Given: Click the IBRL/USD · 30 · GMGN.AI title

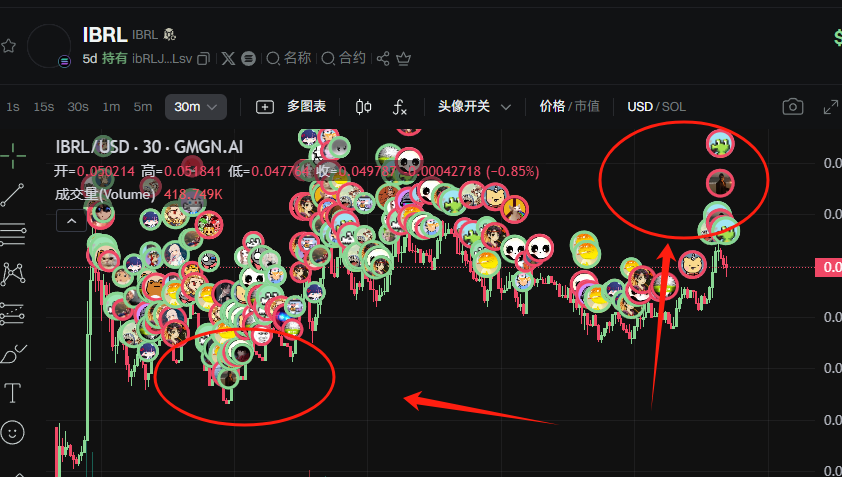Looking at the screenshot, I should [x=149, y=147].
